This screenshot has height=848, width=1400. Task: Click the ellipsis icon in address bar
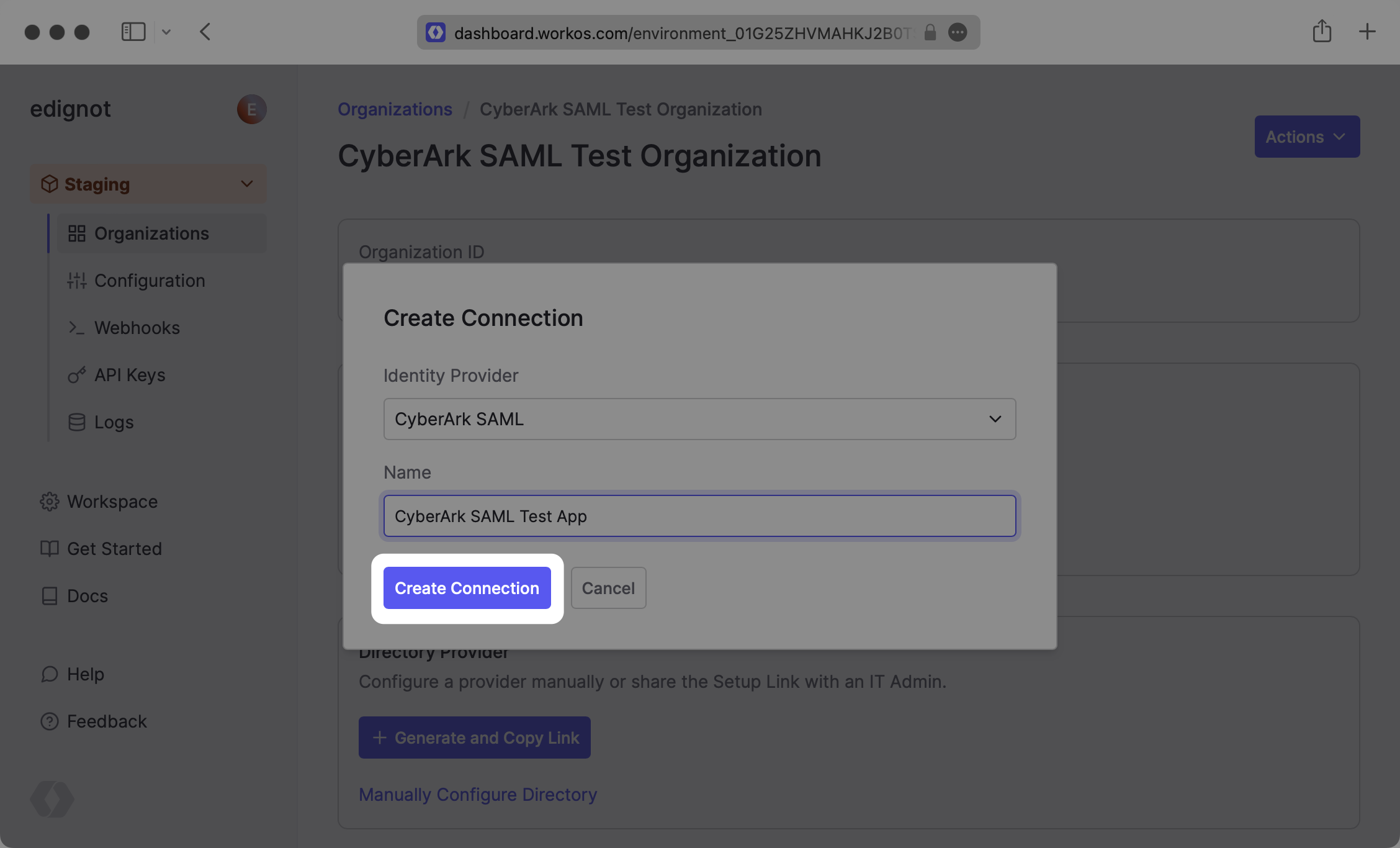[x=958, y=32]
